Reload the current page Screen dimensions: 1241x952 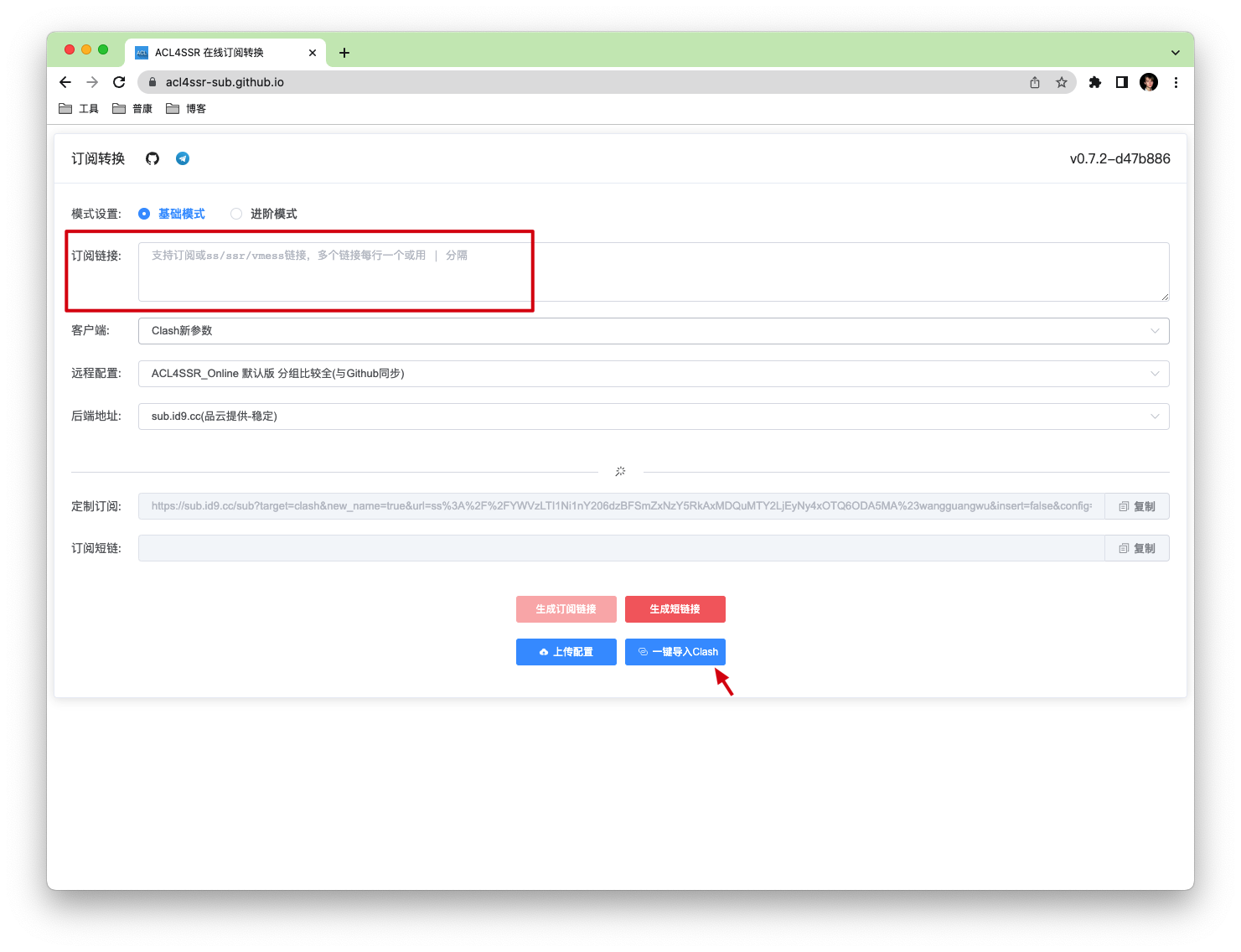(119, 82)
